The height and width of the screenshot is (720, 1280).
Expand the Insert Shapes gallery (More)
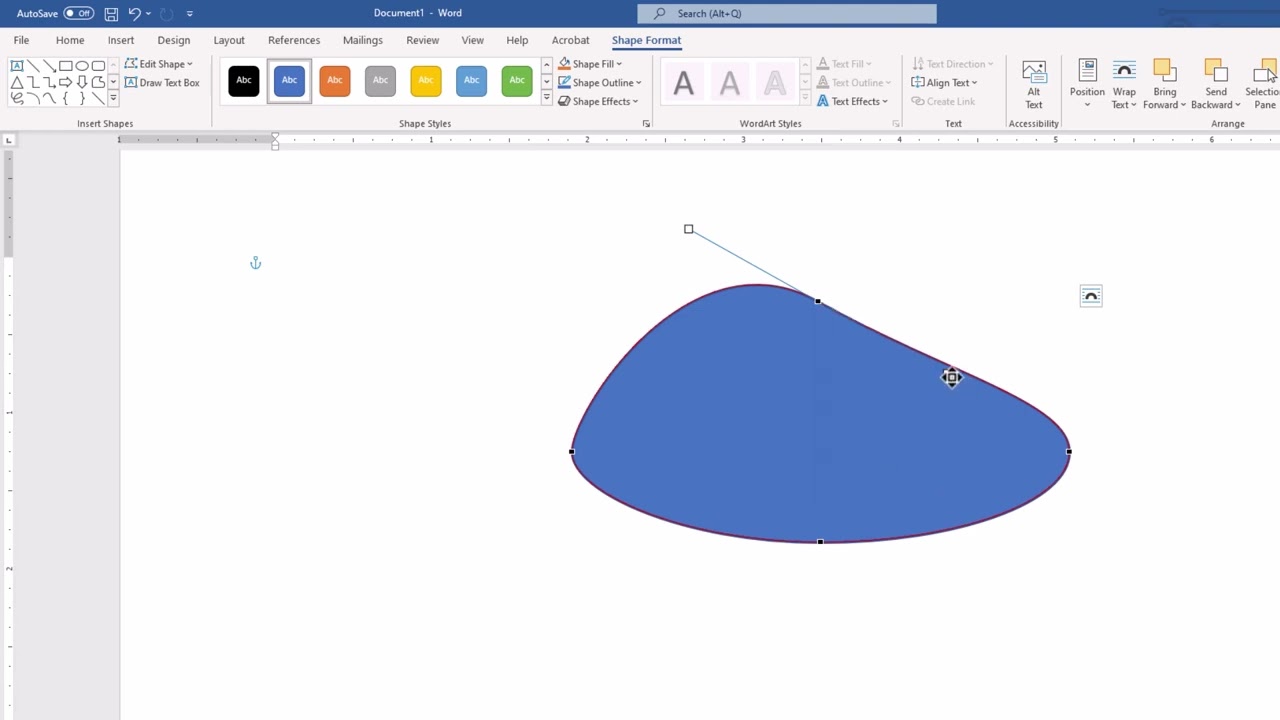pos(113,99)
